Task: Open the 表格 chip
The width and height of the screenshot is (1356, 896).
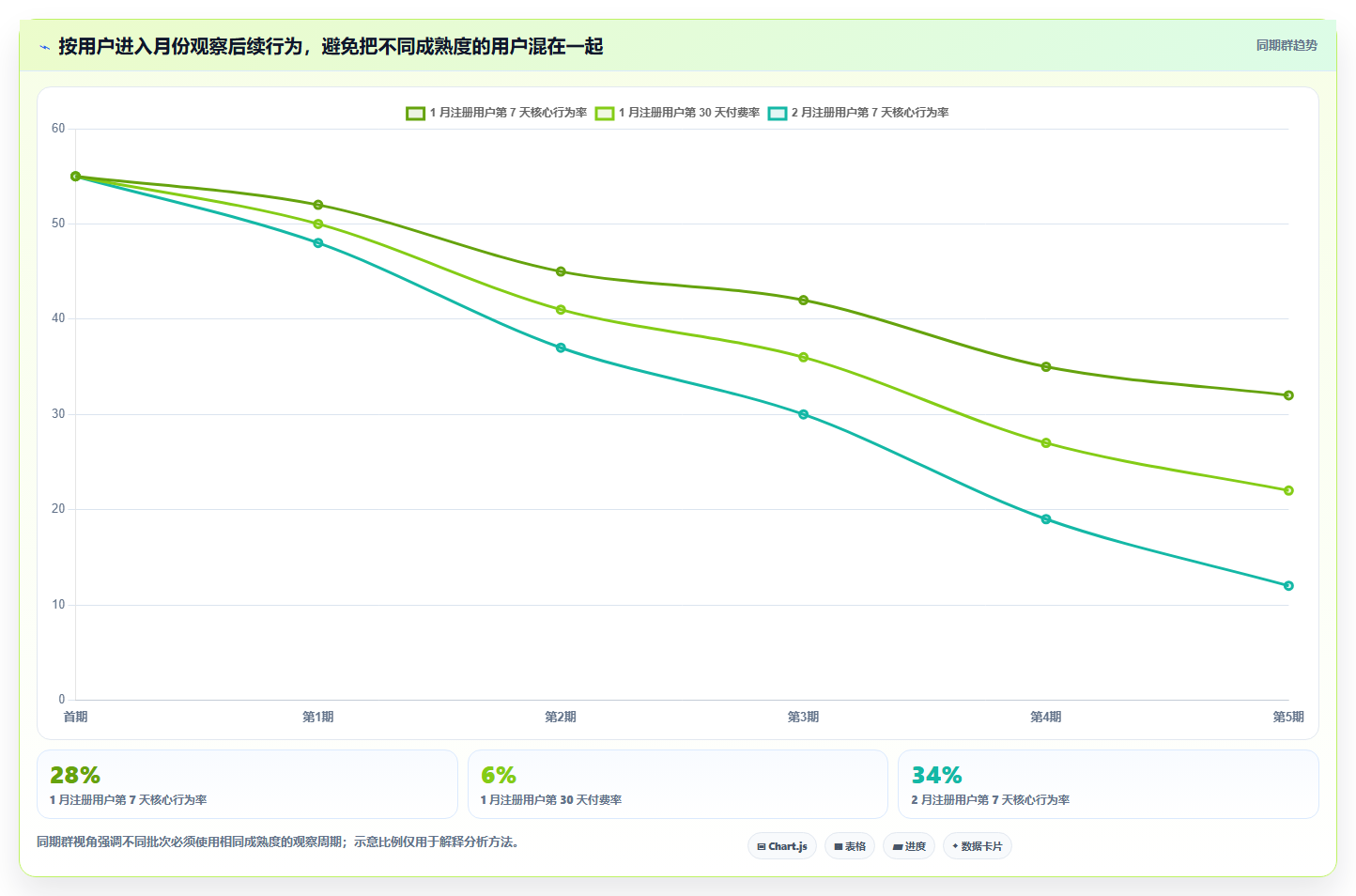Action: coord(850,846)
